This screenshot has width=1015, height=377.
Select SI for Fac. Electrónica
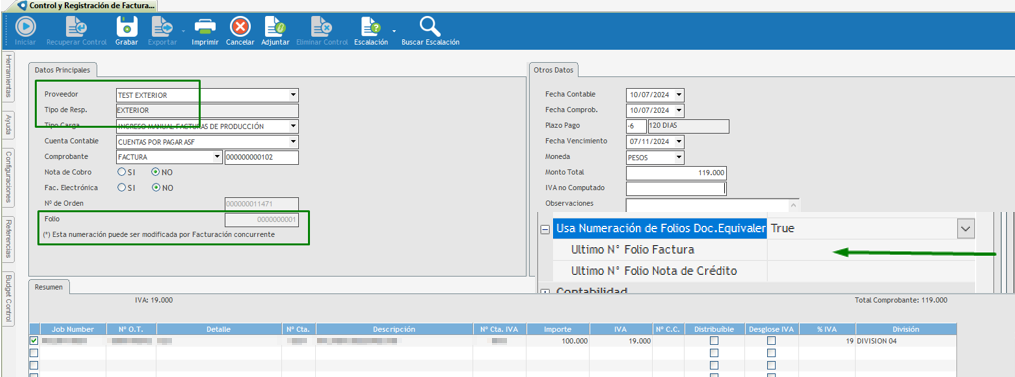pyautogui.click(x=122, y=188)
